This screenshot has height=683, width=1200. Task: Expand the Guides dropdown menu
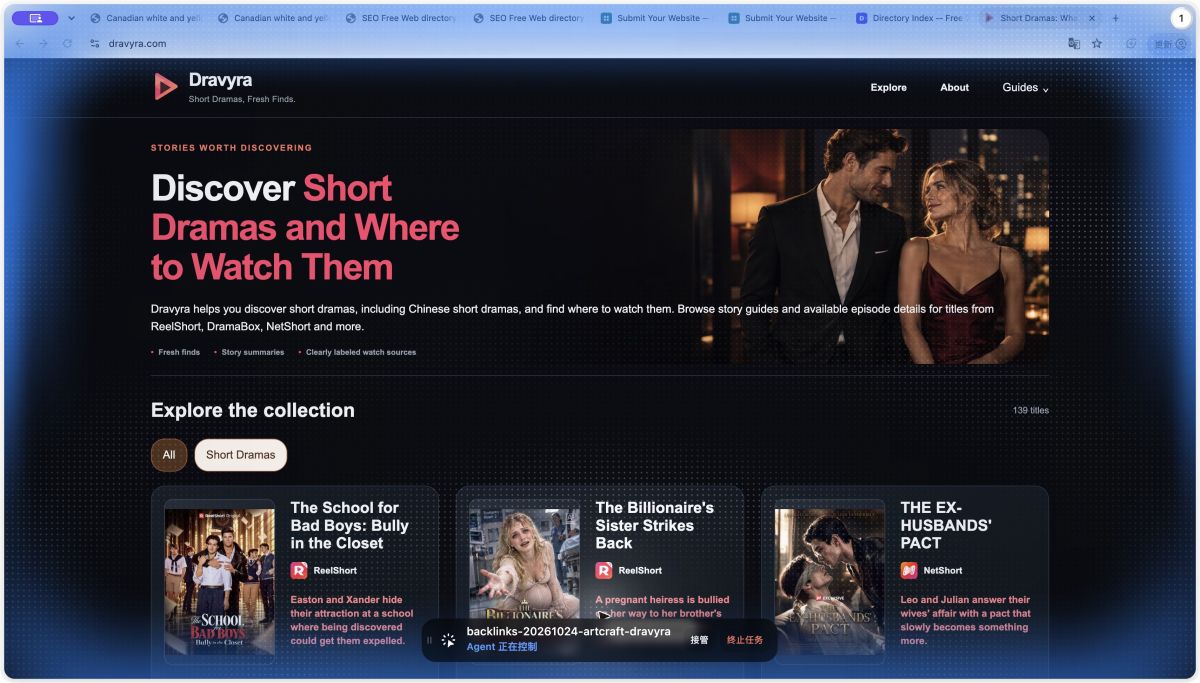point(1025,88)
